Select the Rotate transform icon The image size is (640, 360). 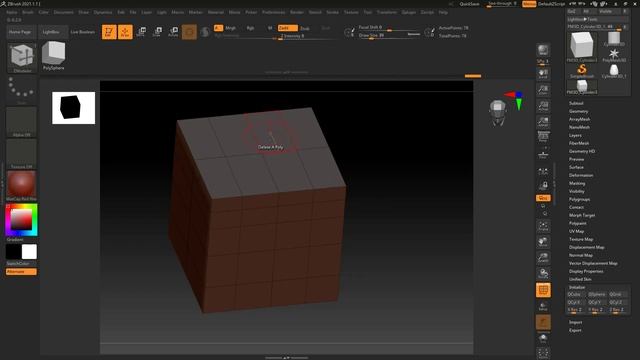[173, 32]
